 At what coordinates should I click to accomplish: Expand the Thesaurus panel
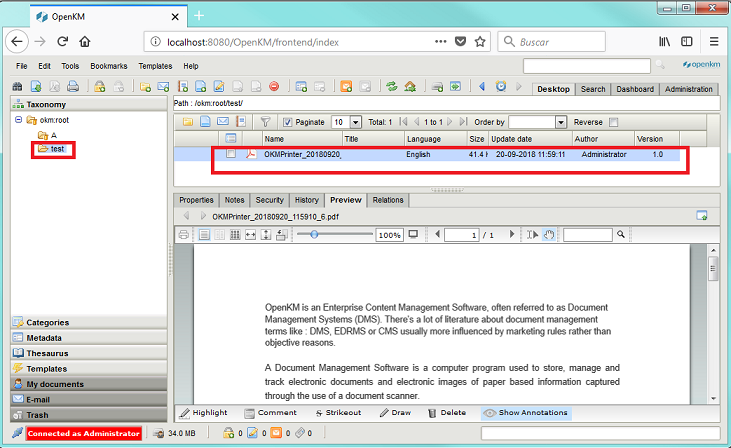[89, 353]
